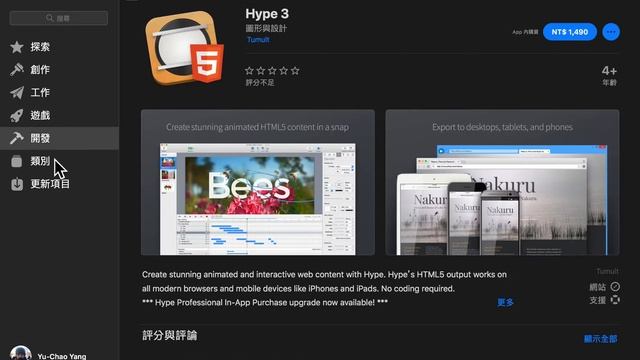The height and width of the screenshot is (360, 640).
Task: Open the 創作 brush icon
Action: tap(17, 70)
